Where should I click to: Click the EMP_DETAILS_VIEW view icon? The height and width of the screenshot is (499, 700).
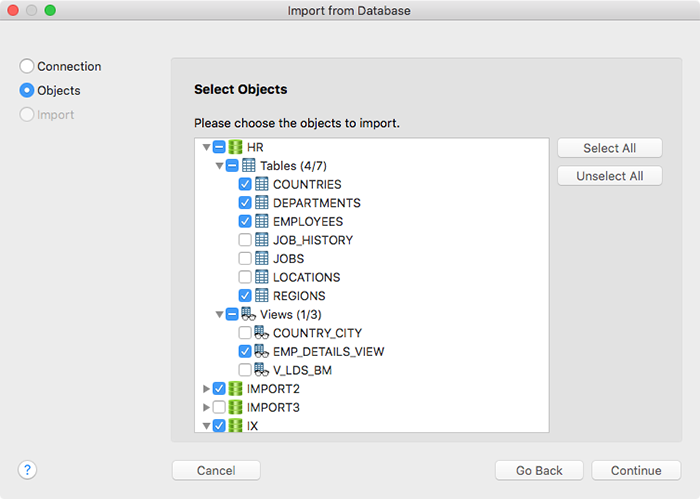click(261, 351)
